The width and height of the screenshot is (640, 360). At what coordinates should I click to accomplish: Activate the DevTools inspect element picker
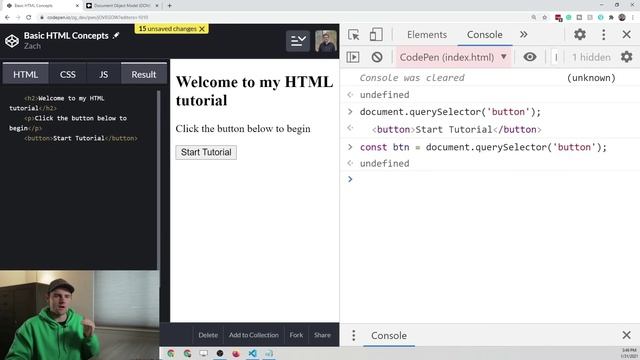353,35
